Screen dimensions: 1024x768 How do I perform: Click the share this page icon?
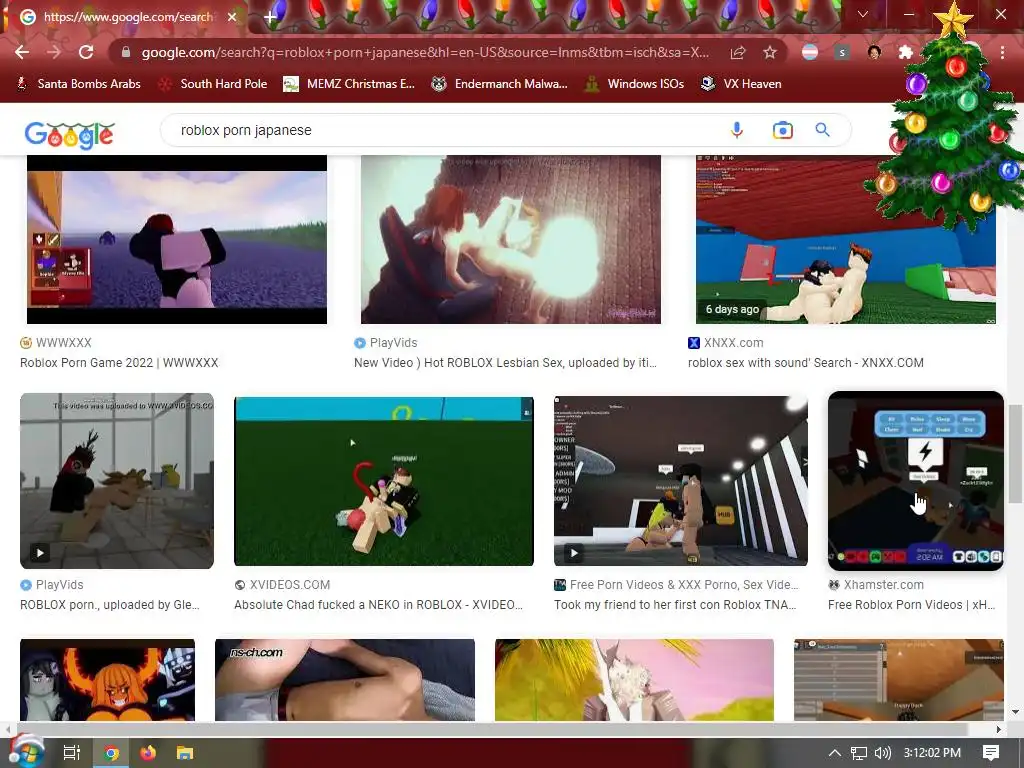(x=738, y=52)
